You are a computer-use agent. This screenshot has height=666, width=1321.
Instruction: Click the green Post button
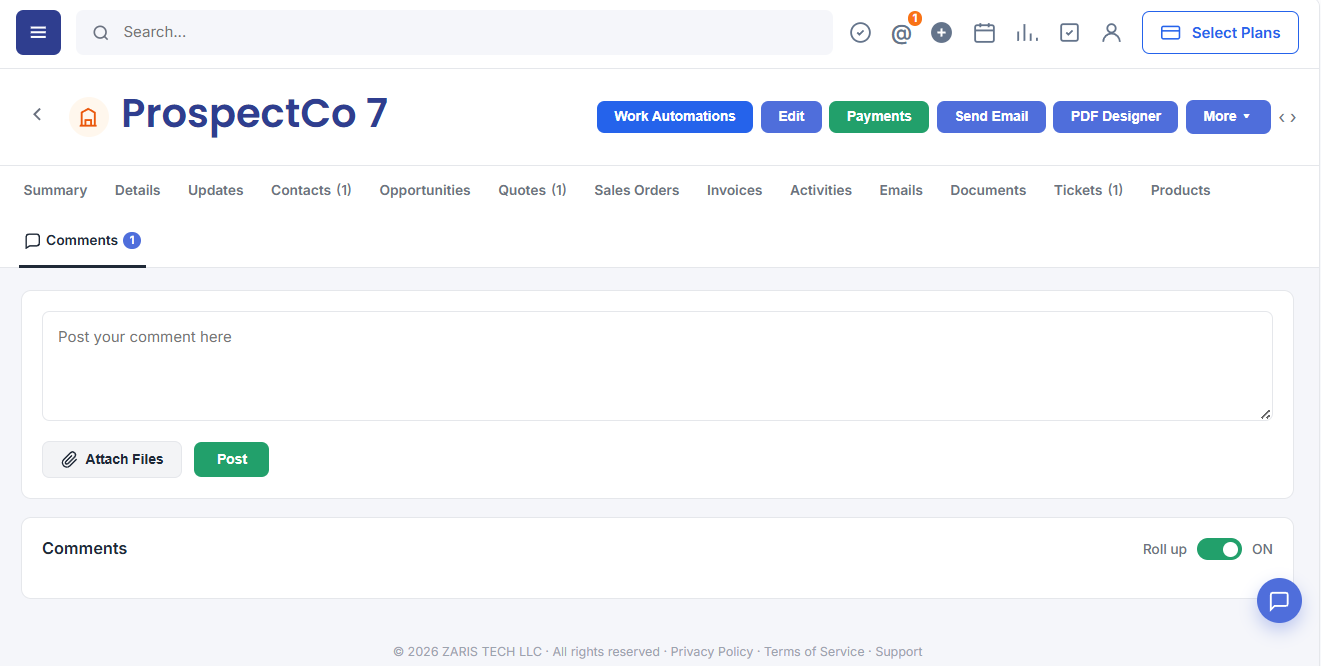(231, 459)
